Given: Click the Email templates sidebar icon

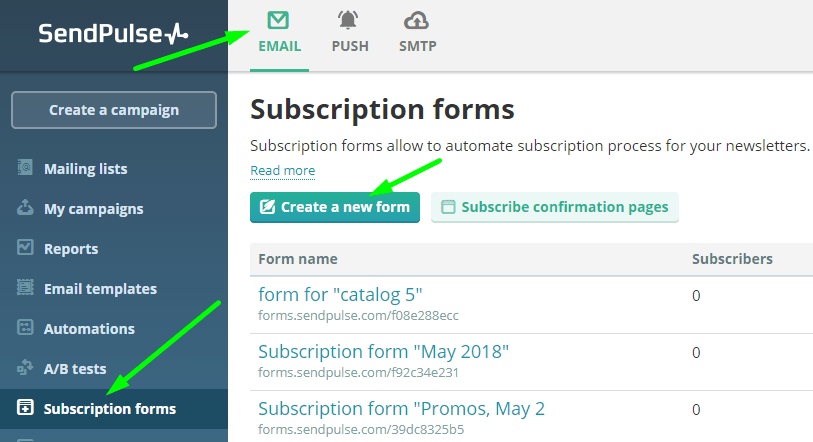Looking at the screenshot, I should 26,288.
